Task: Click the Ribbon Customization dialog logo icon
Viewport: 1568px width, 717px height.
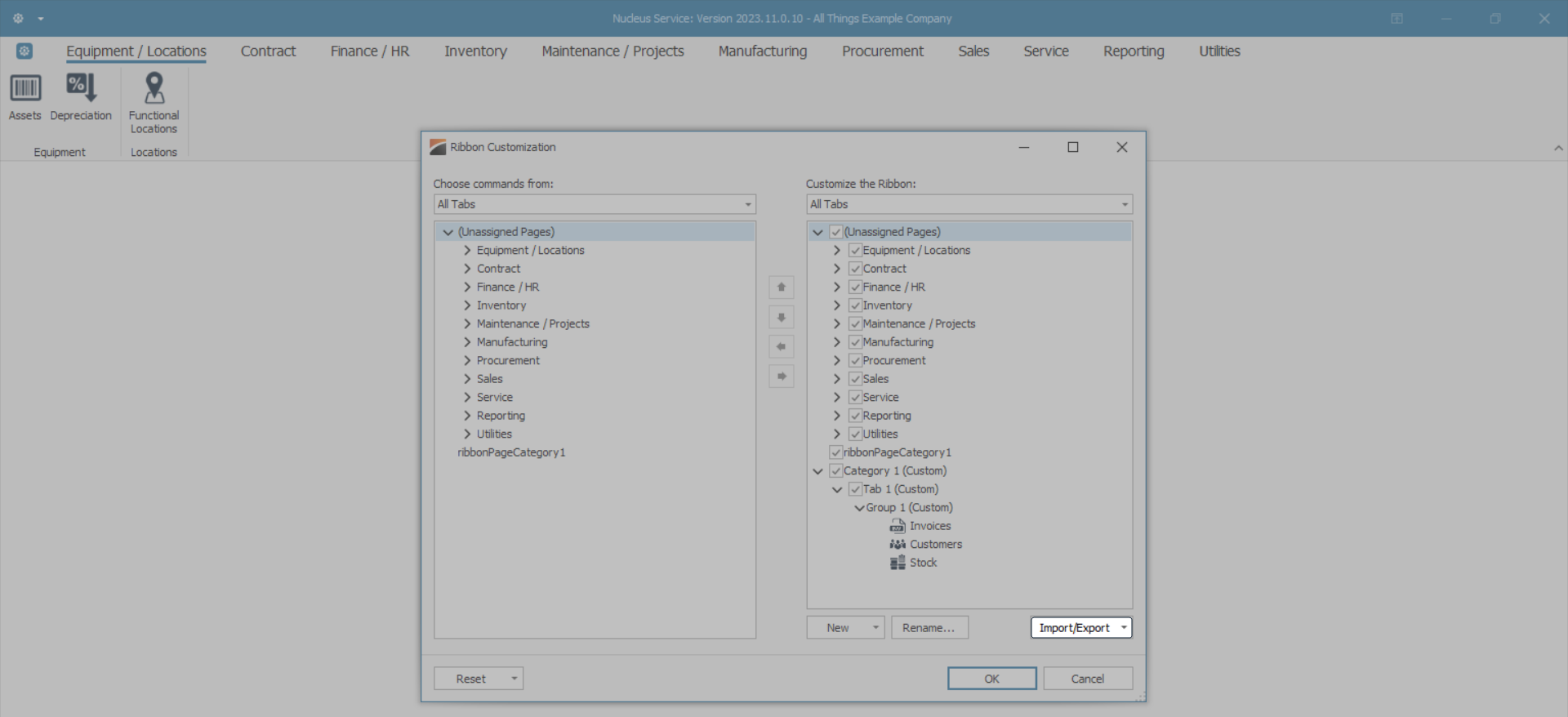Action: 438,147
